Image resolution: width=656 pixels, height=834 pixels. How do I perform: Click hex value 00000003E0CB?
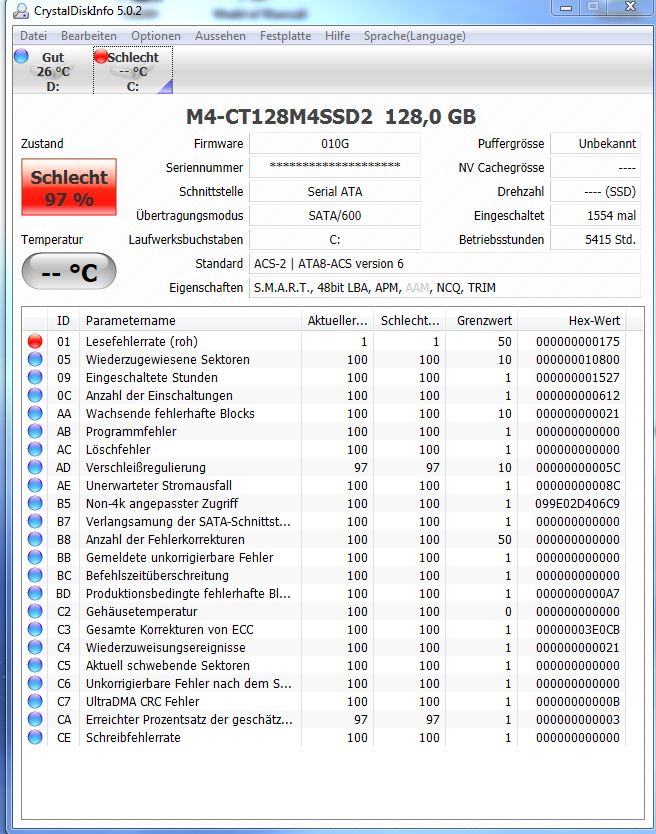coord(577,629)
